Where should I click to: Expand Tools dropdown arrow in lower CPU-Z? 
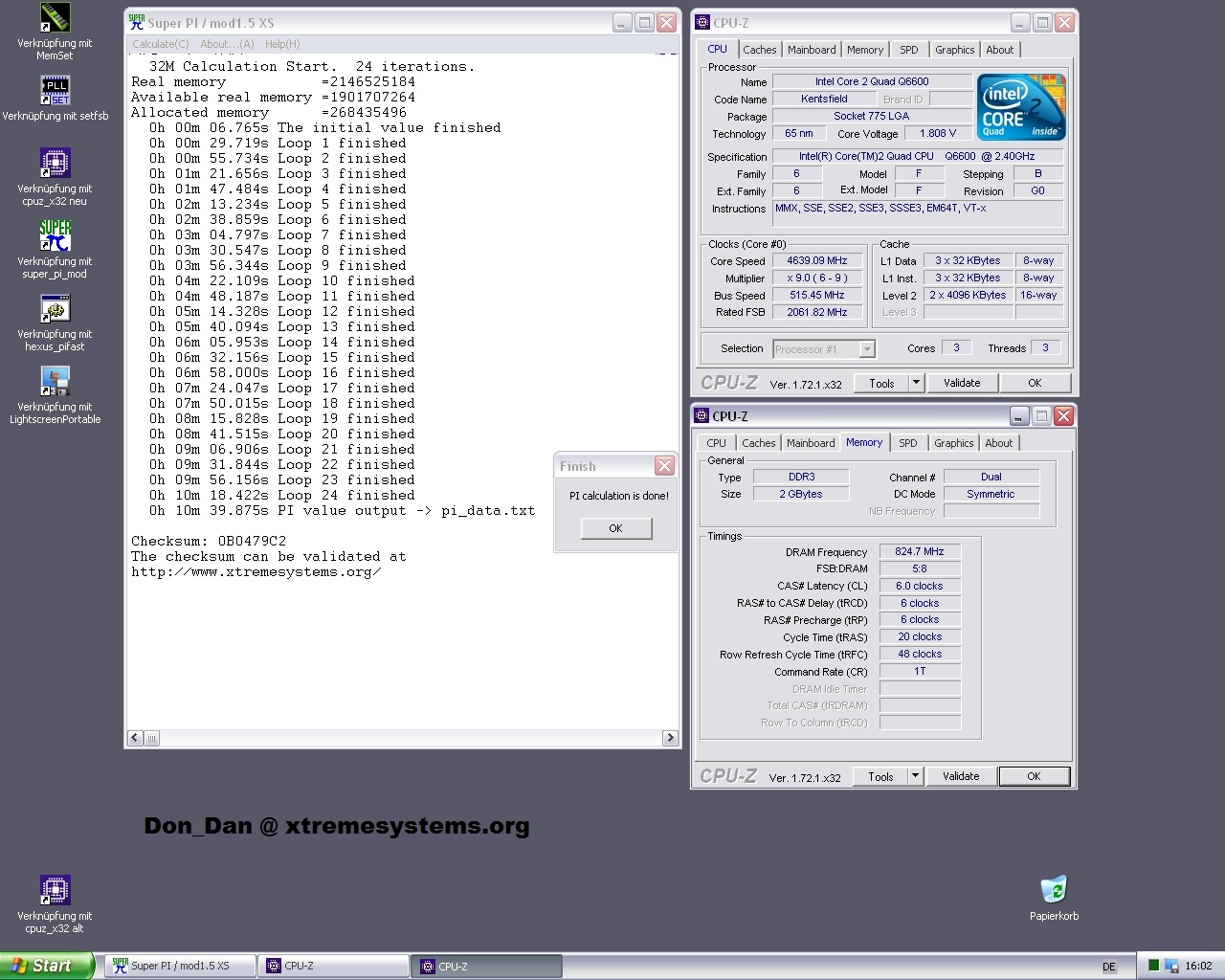coord(915,776)
